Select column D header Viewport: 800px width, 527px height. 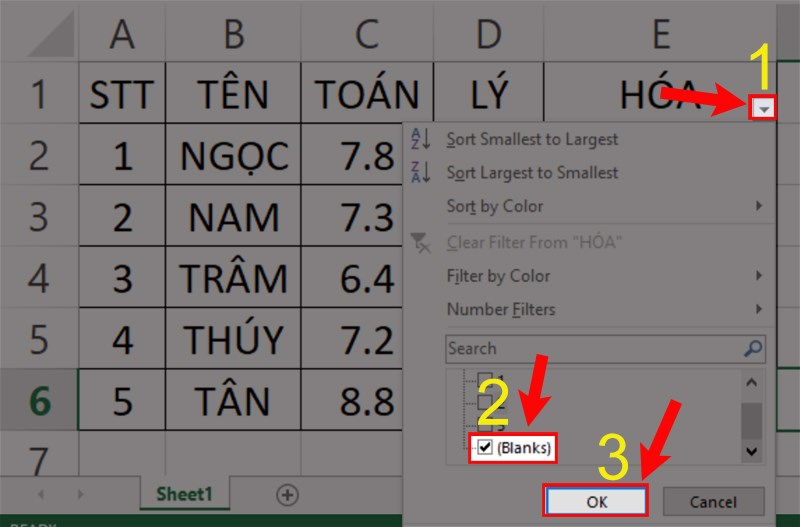click(489, 34)
